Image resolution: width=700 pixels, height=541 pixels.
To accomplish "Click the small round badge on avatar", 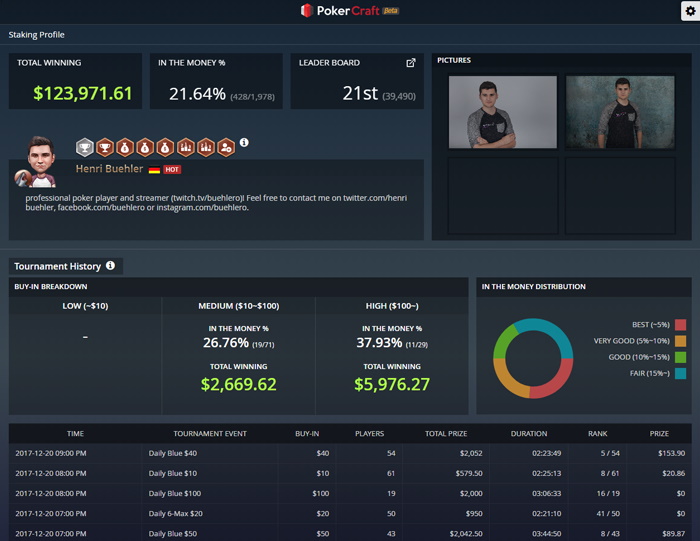I will pyautogui.click(x=22, y=178).
